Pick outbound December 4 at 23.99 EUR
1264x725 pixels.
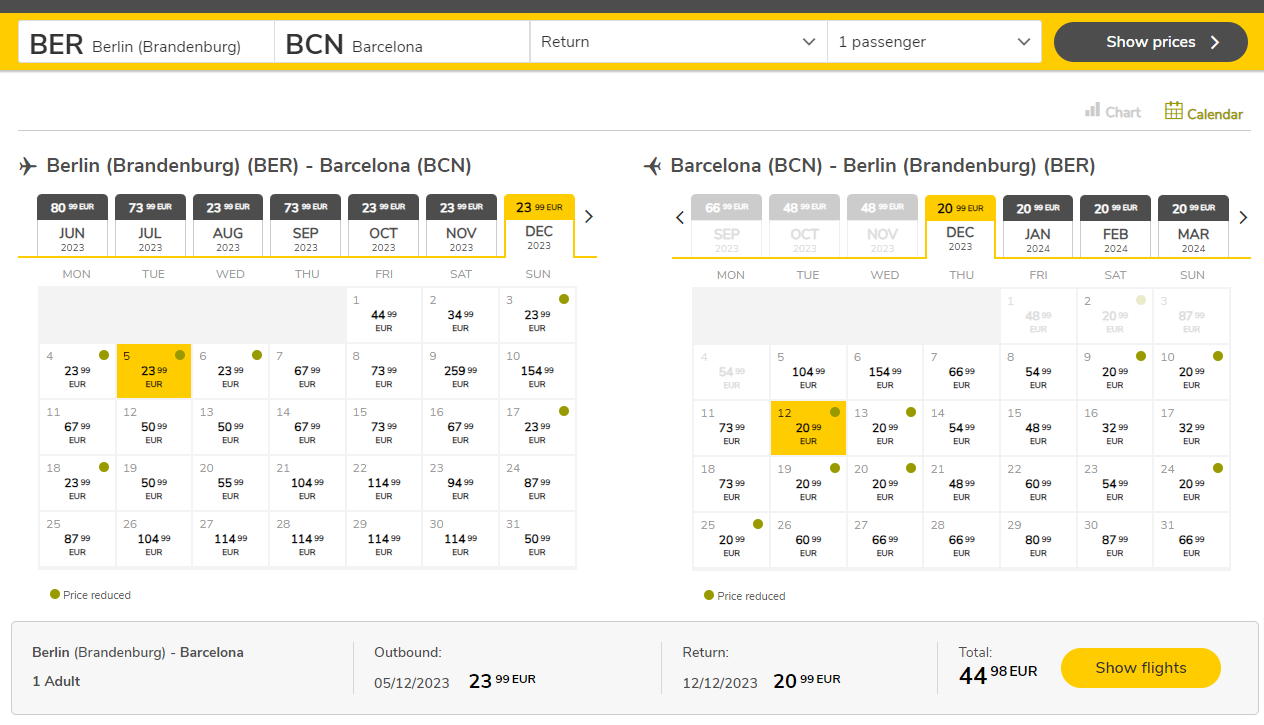click(x=77, y=371)
